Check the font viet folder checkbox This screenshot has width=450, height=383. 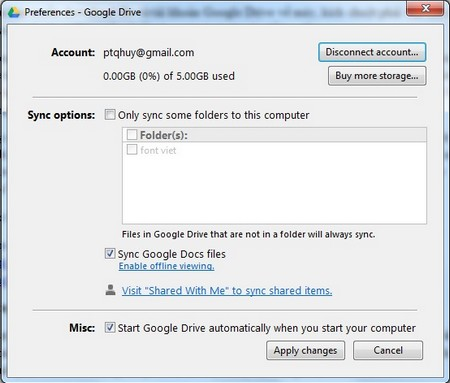pyautogui.click(x=132, y=149)
